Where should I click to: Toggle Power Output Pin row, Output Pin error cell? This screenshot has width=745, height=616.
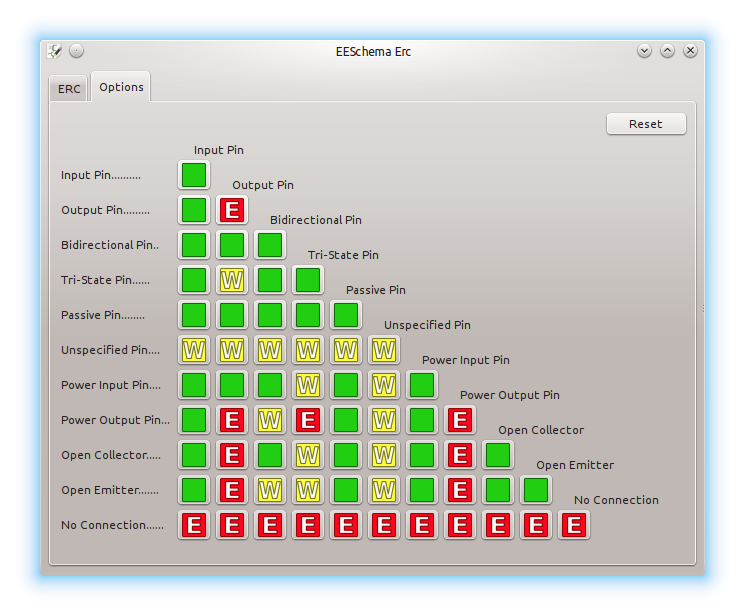(232, 420)
